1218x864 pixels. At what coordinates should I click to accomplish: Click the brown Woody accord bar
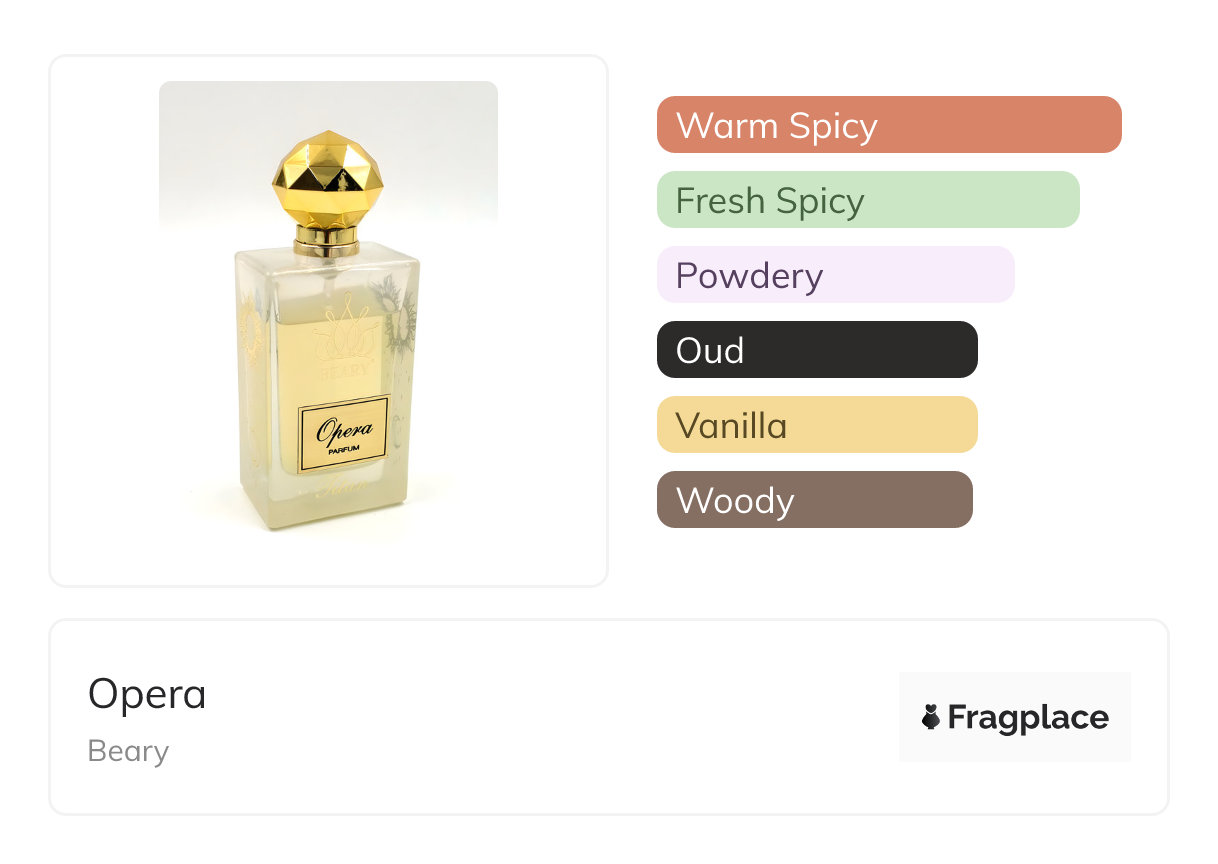pos(814,500)
